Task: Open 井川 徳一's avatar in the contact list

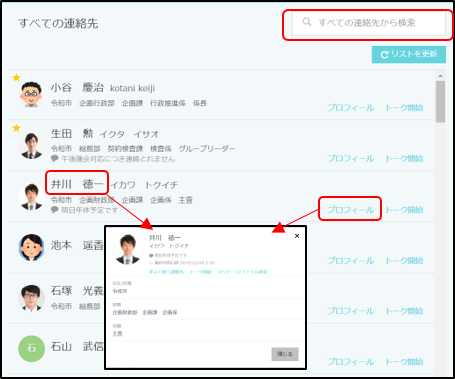Action: coord(31,196)
